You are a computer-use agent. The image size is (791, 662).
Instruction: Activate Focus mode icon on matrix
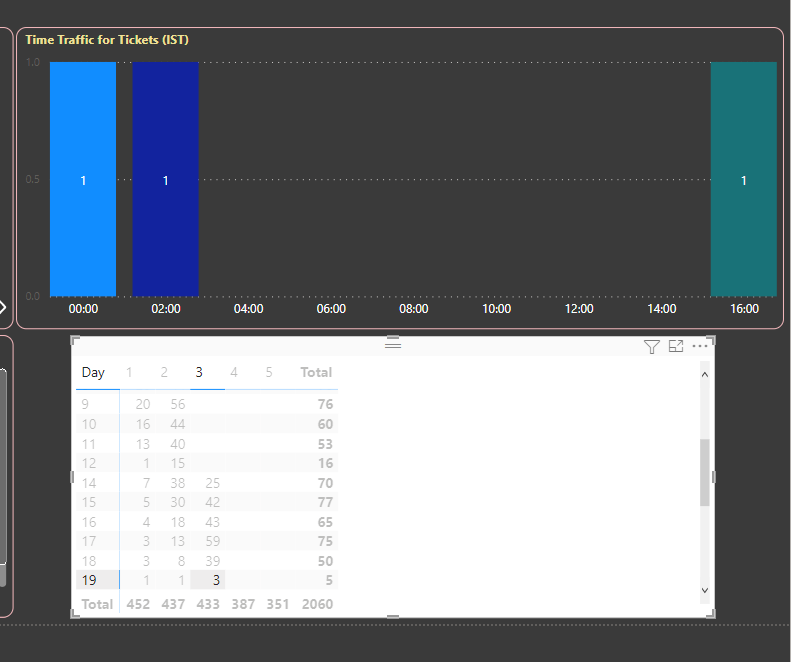pyautogui.click(x=676, y=346)
